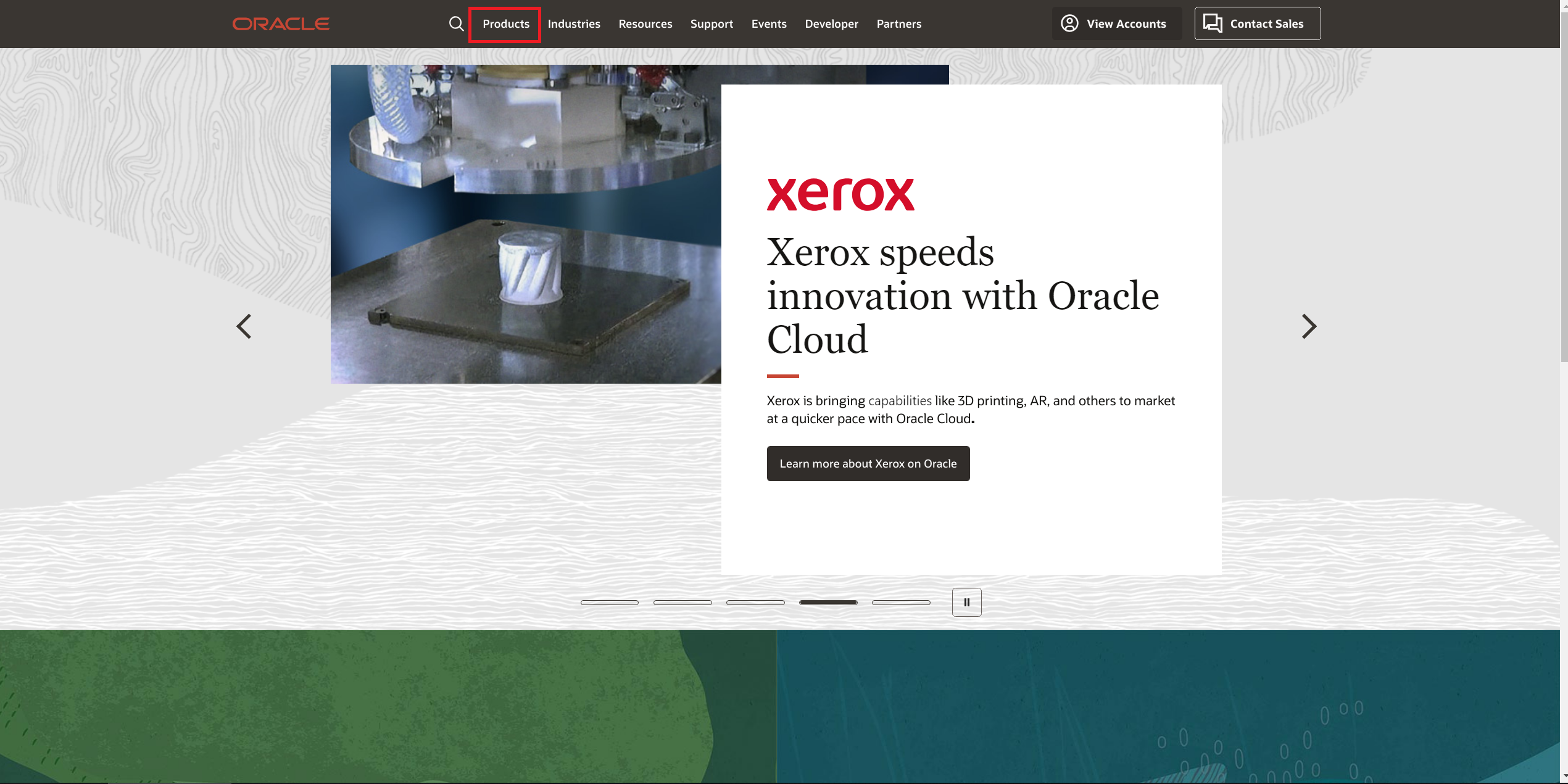Pause the carousel autoplay

(x=966, y=603)
